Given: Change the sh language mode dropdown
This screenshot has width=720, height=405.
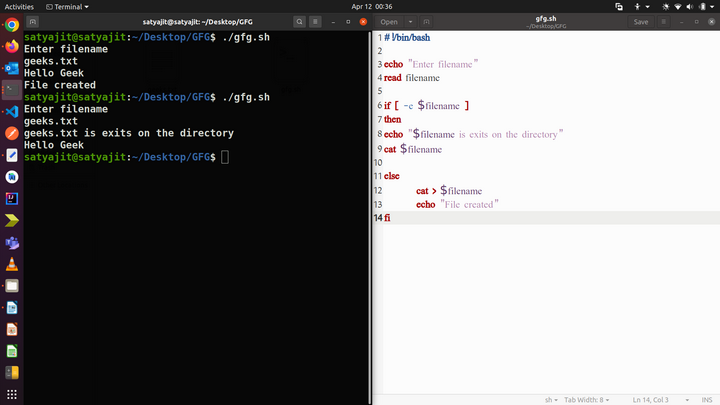Looking at the screenshot, I should point(552,398).
